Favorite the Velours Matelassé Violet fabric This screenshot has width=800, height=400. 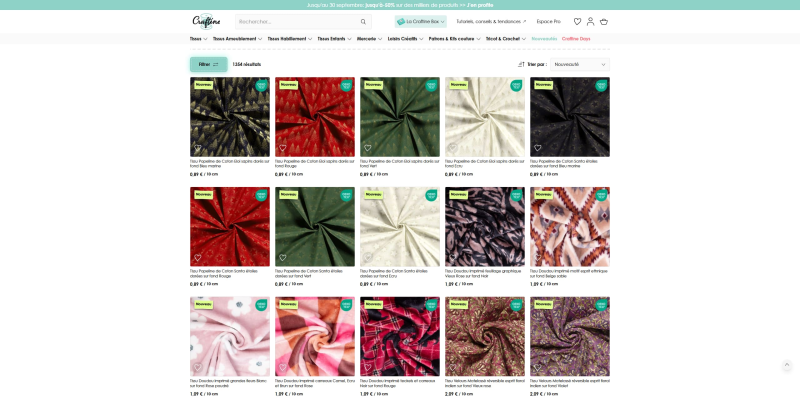pos(537,367)
